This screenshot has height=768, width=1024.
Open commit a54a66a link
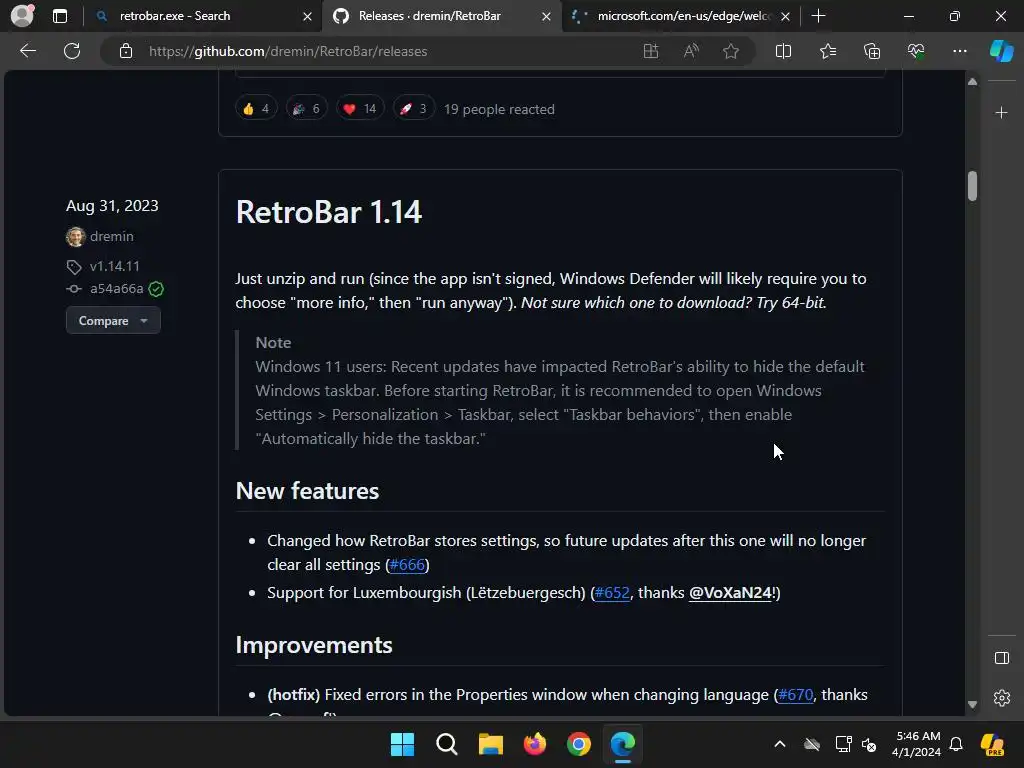116,289
